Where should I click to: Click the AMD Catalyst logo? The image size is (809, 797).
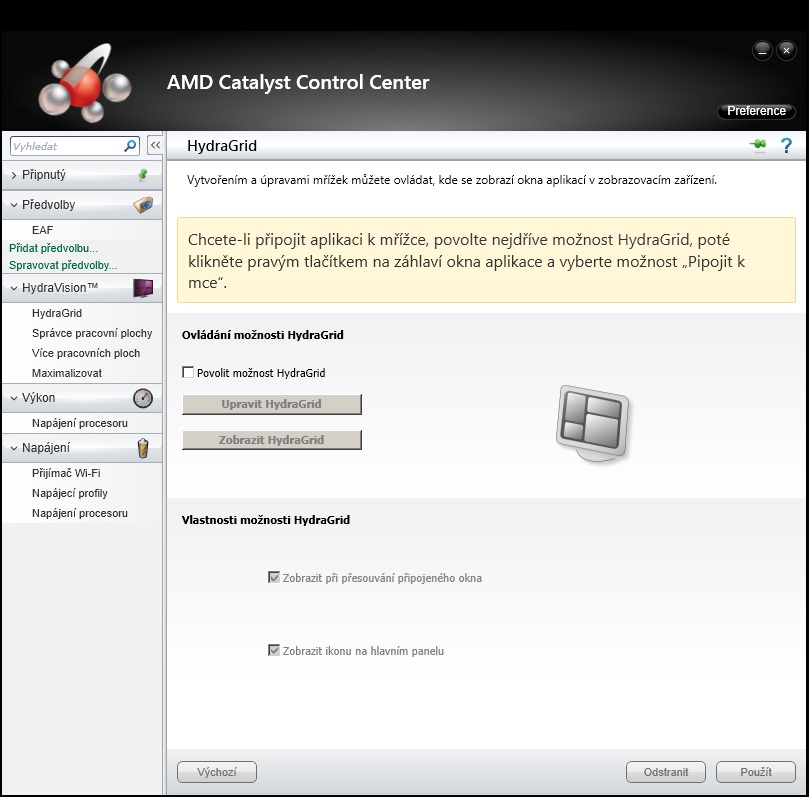click(x=84, y=83)
